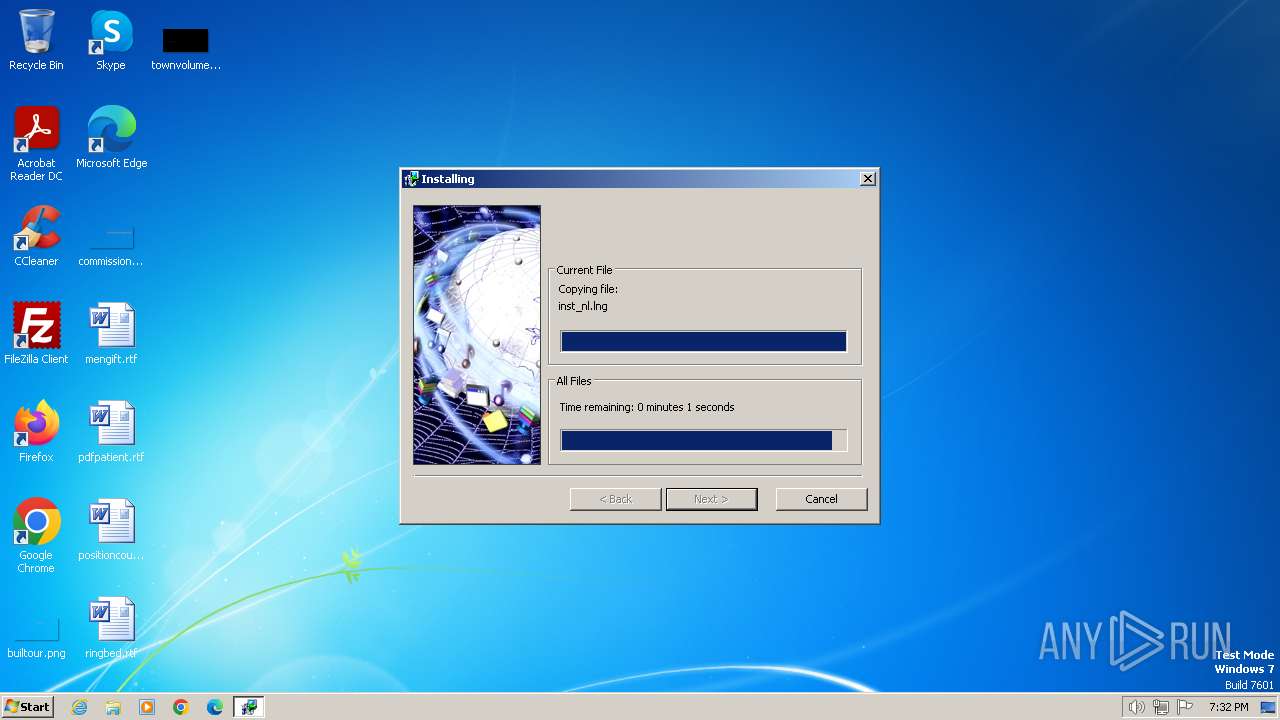Open the Start menu
Viewport: 1280px width, 720px height.
click(x=27, y=707)
